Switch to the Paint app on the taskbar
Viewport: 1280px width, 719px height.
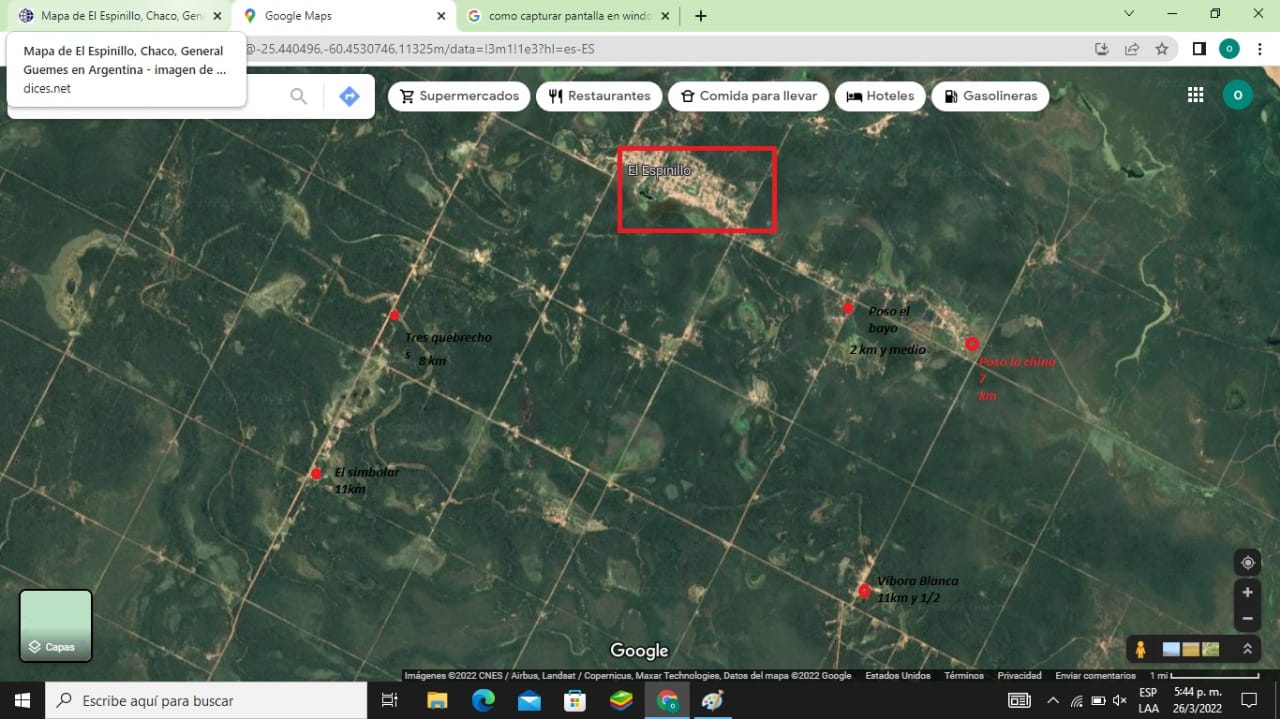pos(712,701)
